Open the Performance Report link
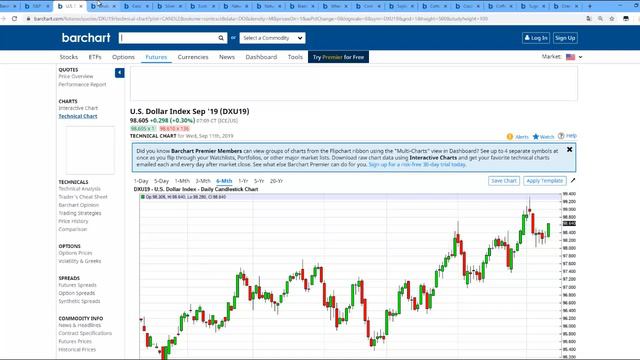Screen dimensions: 640x360 point(82,84)
